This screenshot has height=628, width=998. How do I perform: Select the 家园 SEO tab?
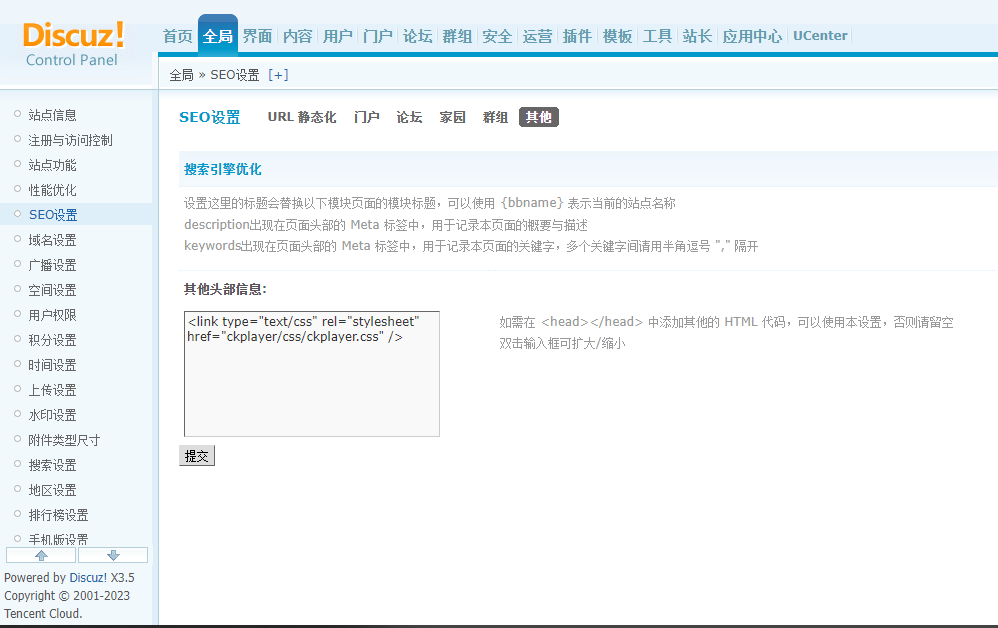pos(452,117)
